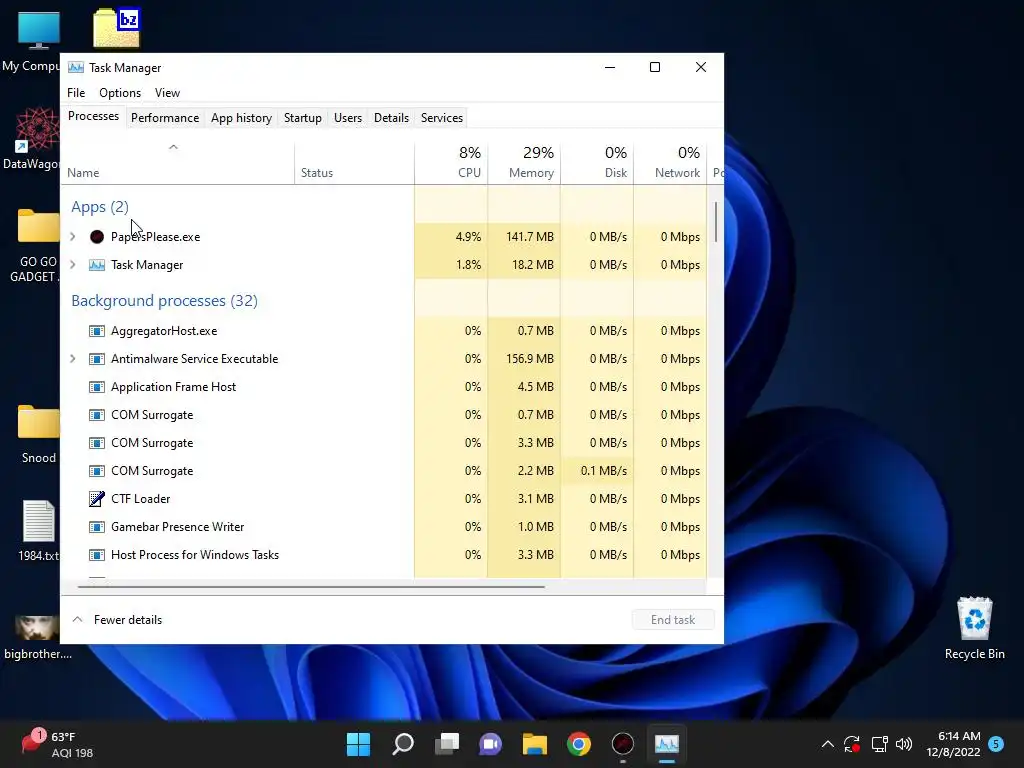This screenshot has height=768, width=1024.
Task: Sort by the Status column header
Action: click(x=355, y=163)
